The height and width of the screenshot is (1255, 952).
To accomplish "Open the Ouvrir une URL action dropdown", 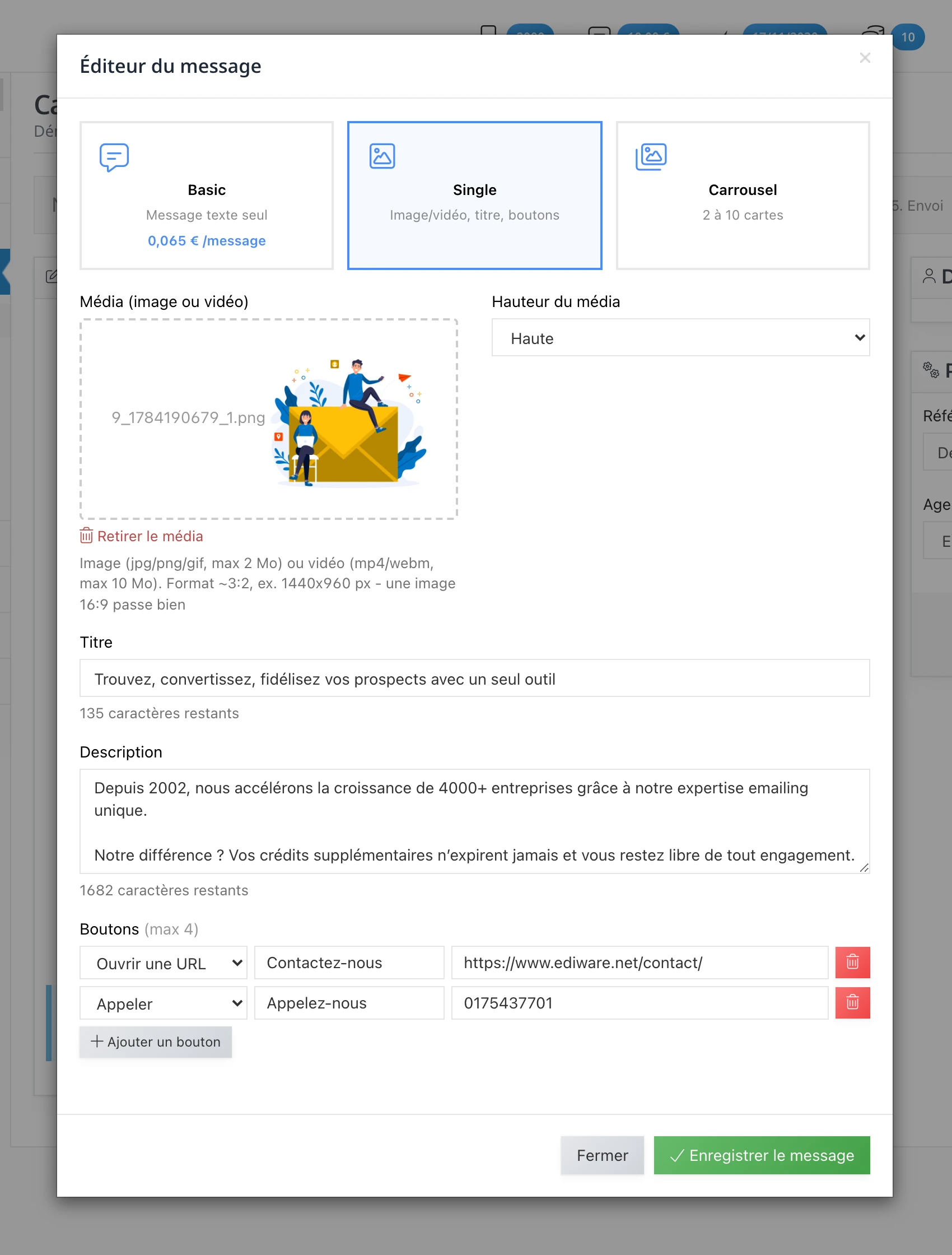I will [x=164, y=963].
